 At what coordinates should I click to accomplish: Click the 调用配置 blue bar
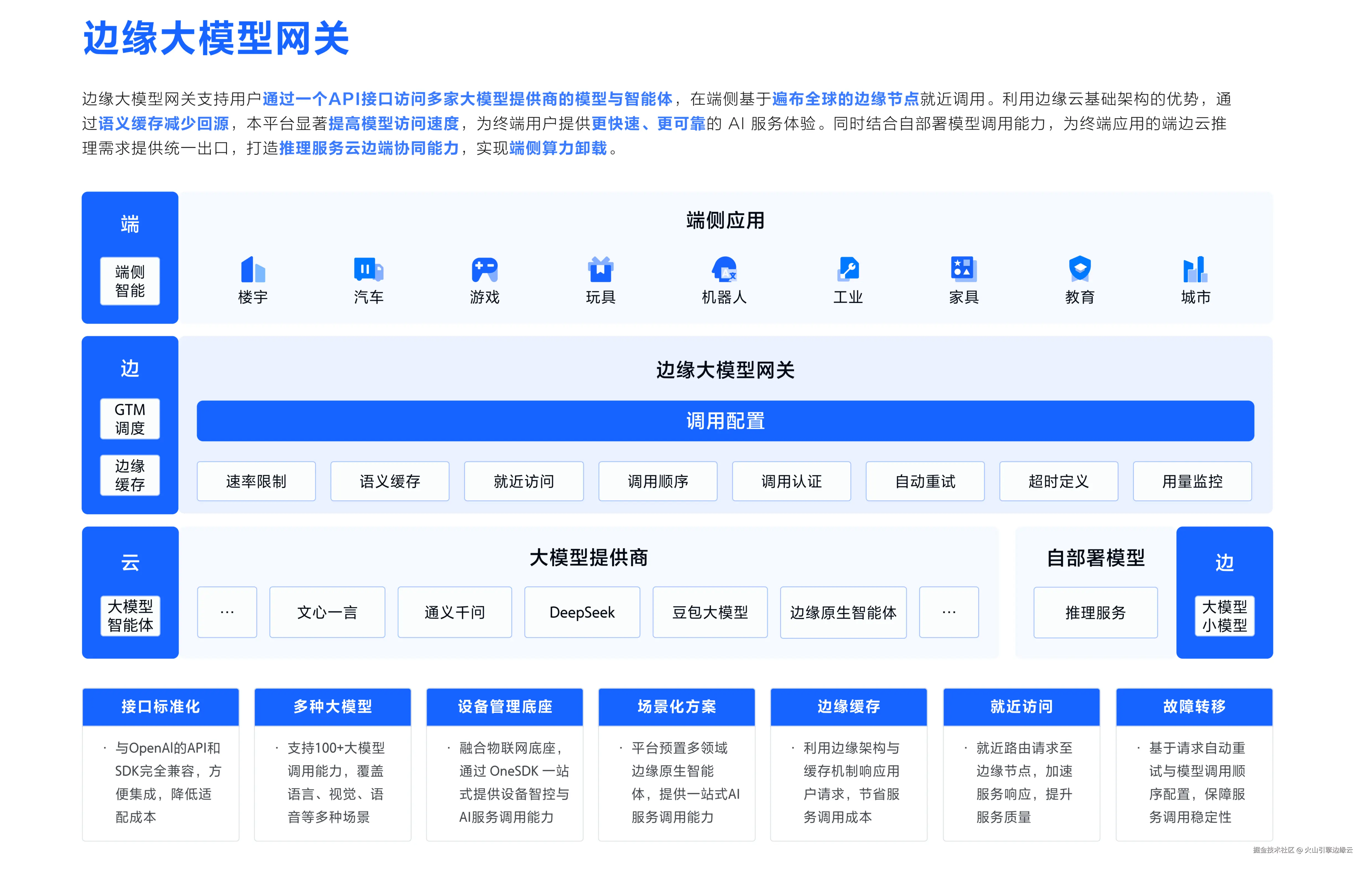pos(725,421)
